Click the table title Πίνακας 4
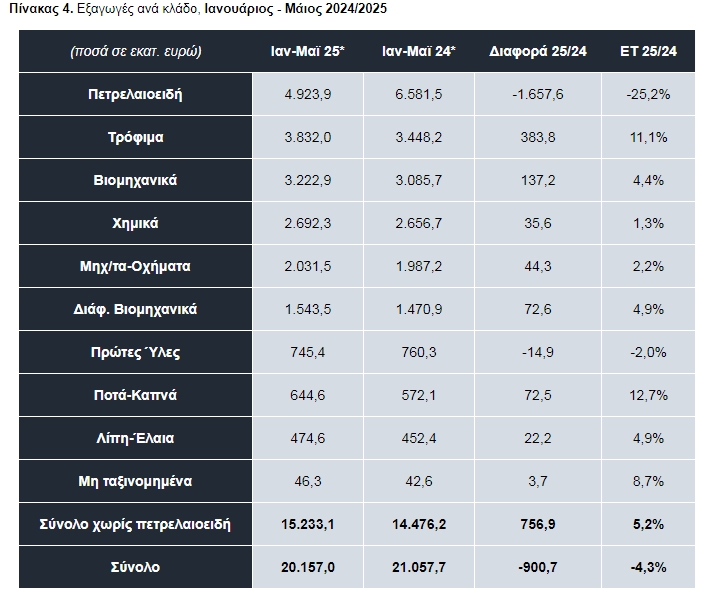This screenshot has width=707, height=611. click(x=41, y=9)
